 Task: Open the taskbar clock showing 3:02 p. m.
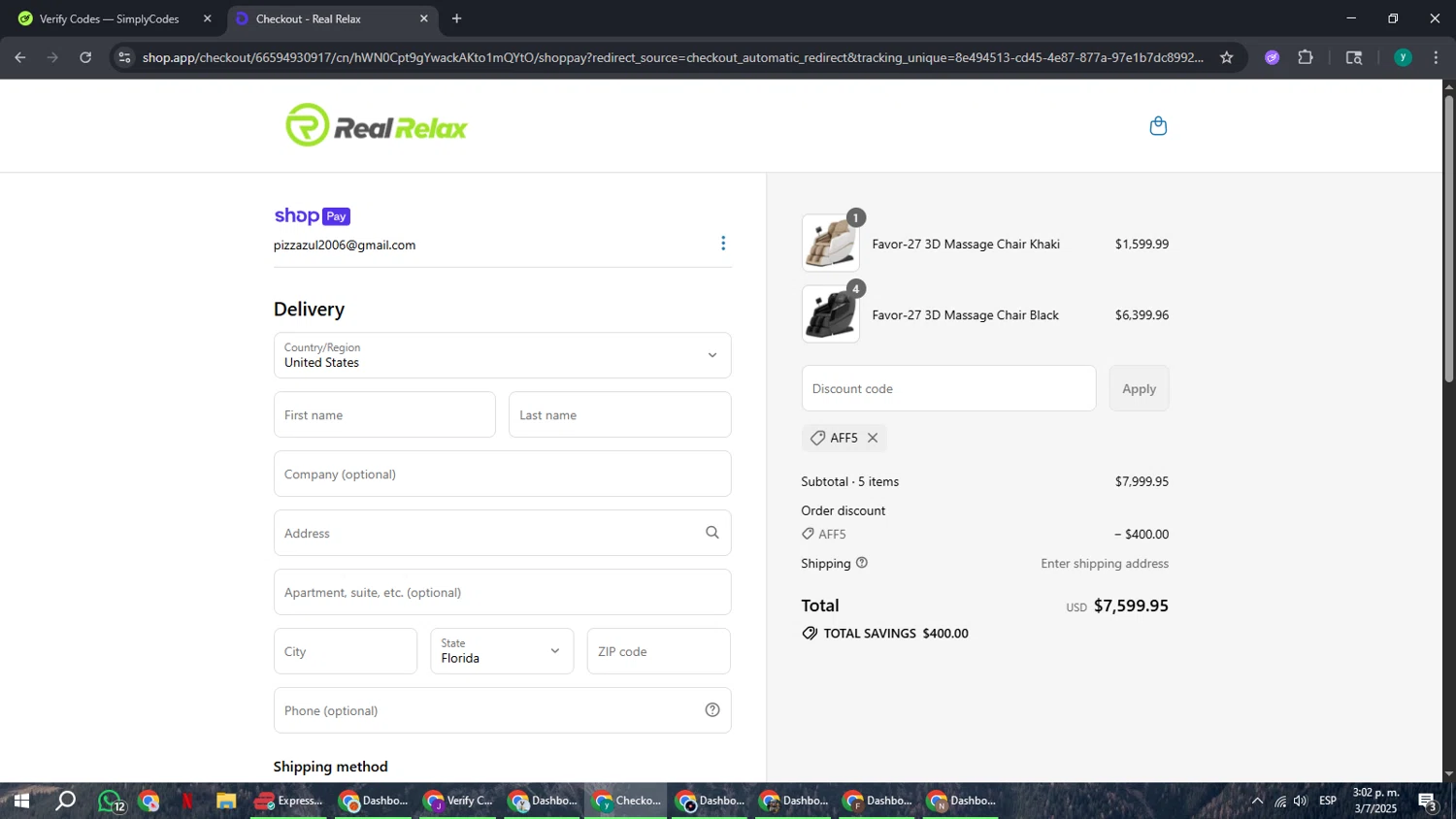[x=1375, y=801]
